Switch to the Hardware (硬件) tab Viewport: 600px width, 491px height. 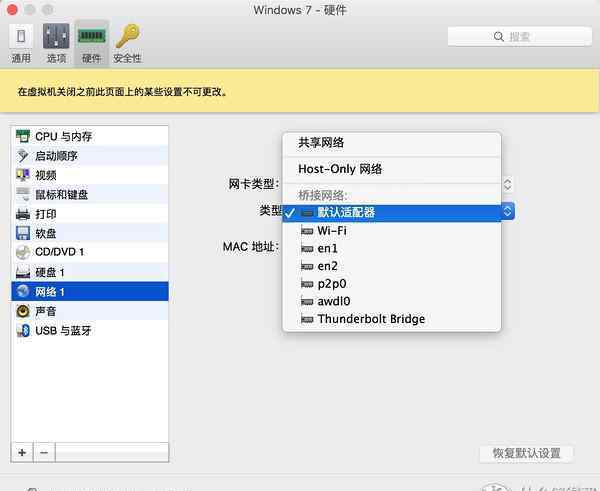click(x=91, y=43)
